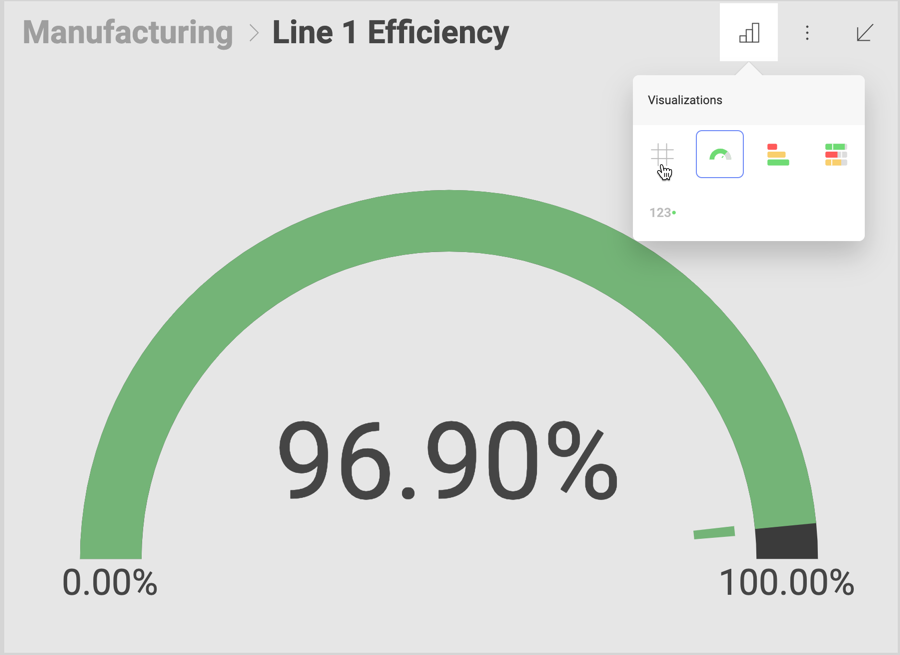The width and height of the screenshot is (900, 655).
Task: Click the 0.00% minimum label
Action: (110, 582)
